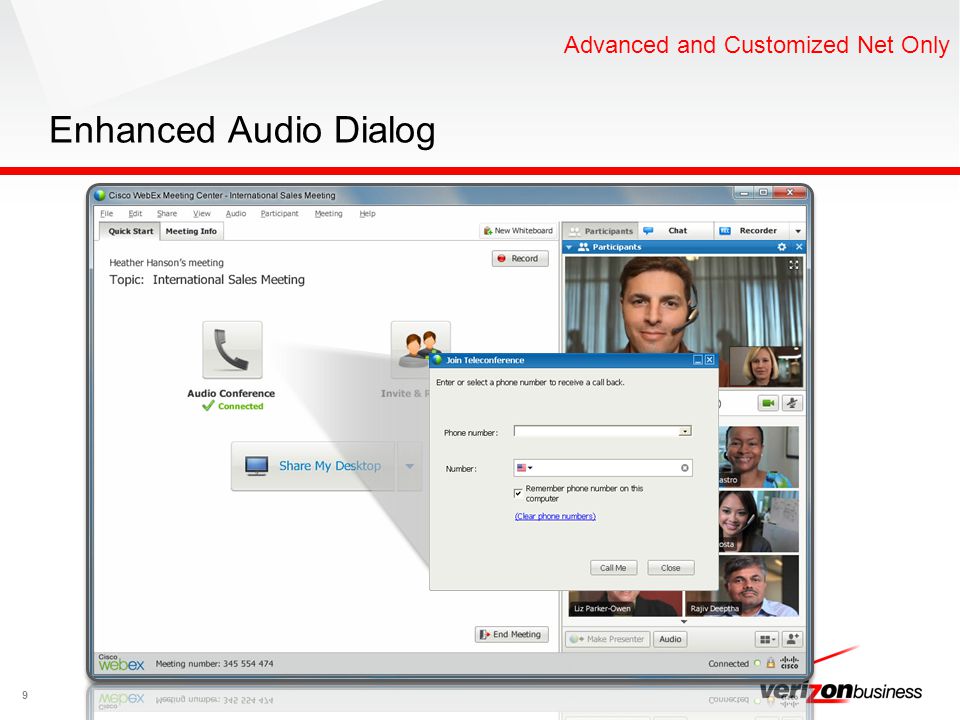
Task: Open the country flag selector dropdown
Action: click(x=525, y=468)
